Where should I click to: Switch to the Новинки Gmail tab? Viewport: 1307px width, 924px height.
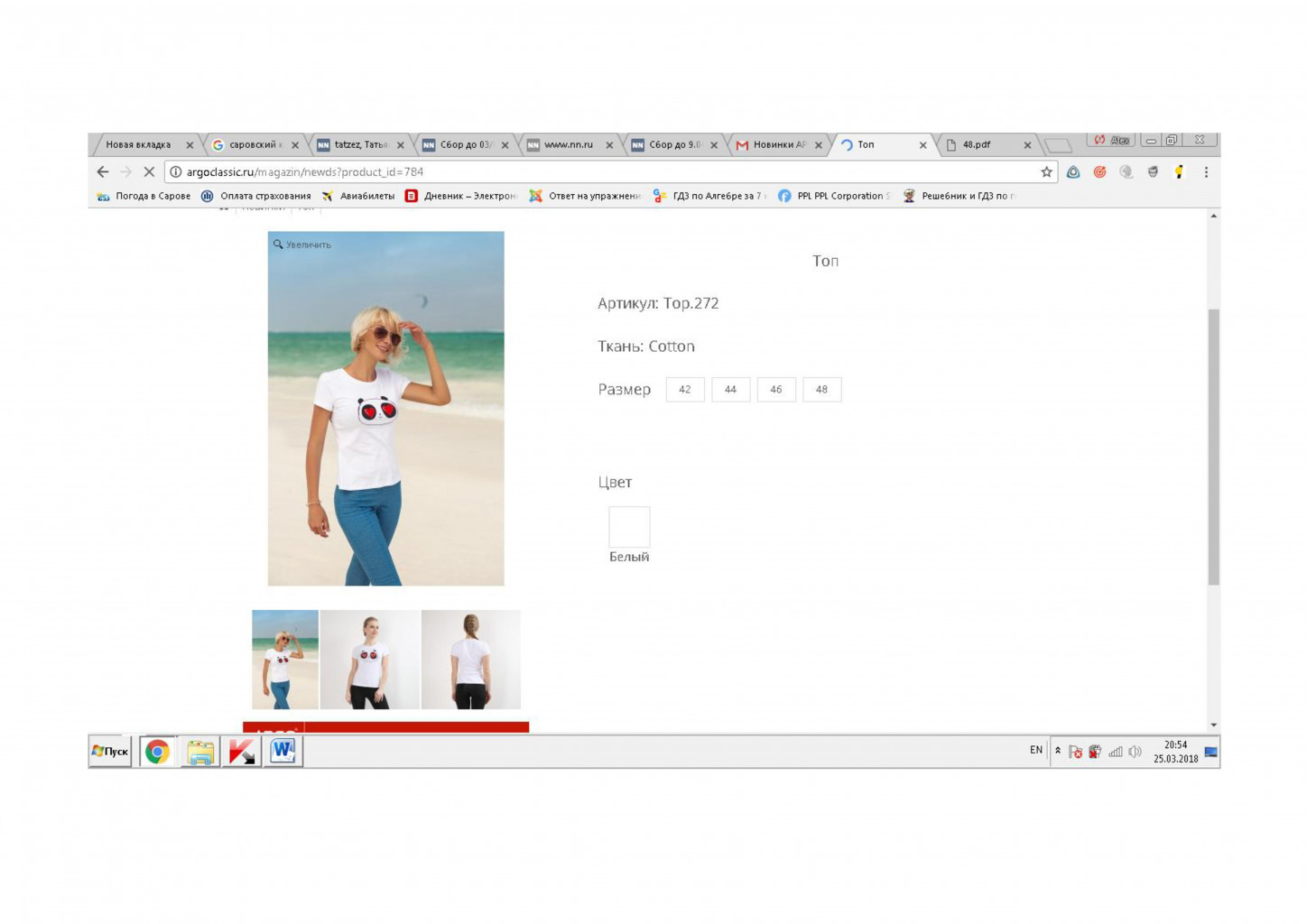pyautogui.click(x=778, y=144)
